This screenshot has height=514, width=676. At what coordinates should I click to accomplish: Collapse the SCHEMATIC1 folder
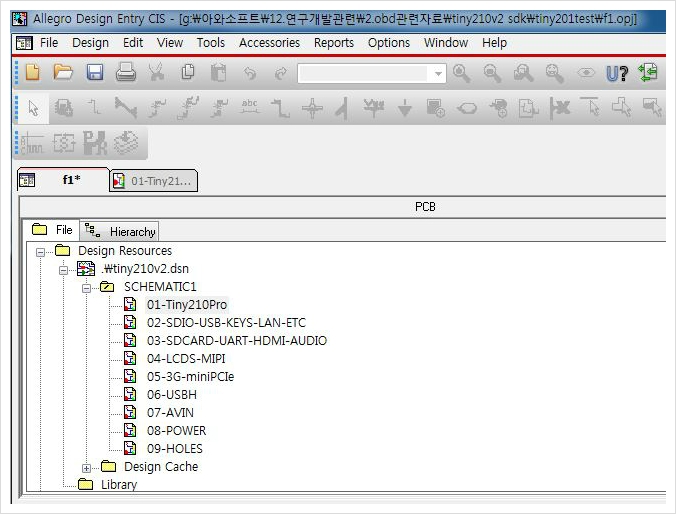point(86,288)
